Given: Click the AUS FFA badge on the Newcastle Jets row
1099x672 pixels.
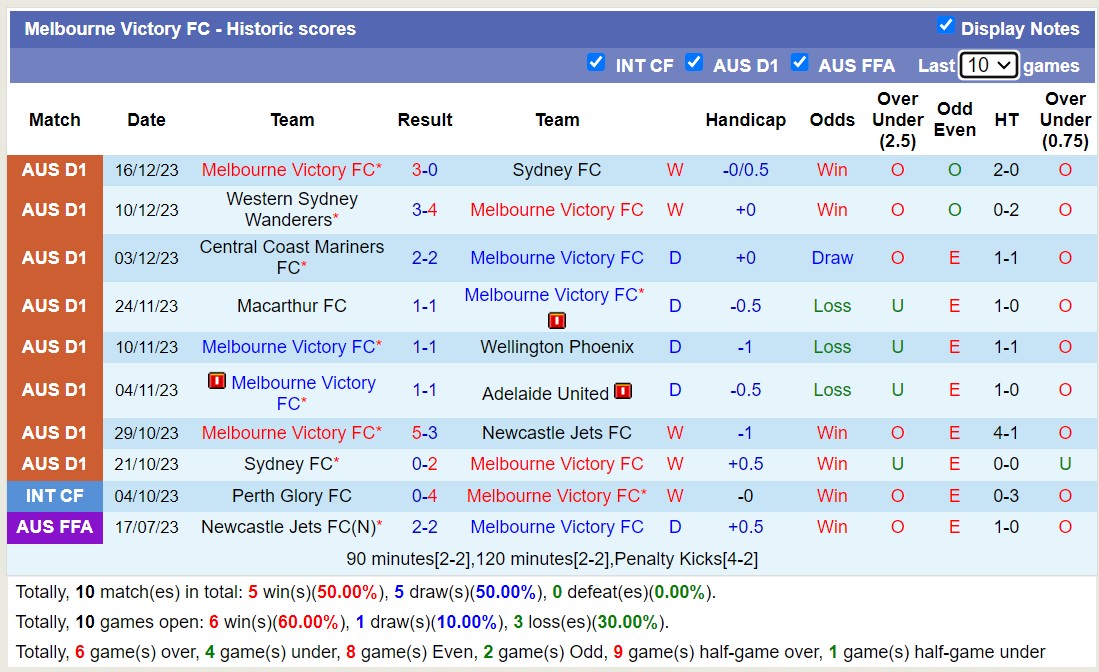Looking at the screenshot, I should click(55, 527).
